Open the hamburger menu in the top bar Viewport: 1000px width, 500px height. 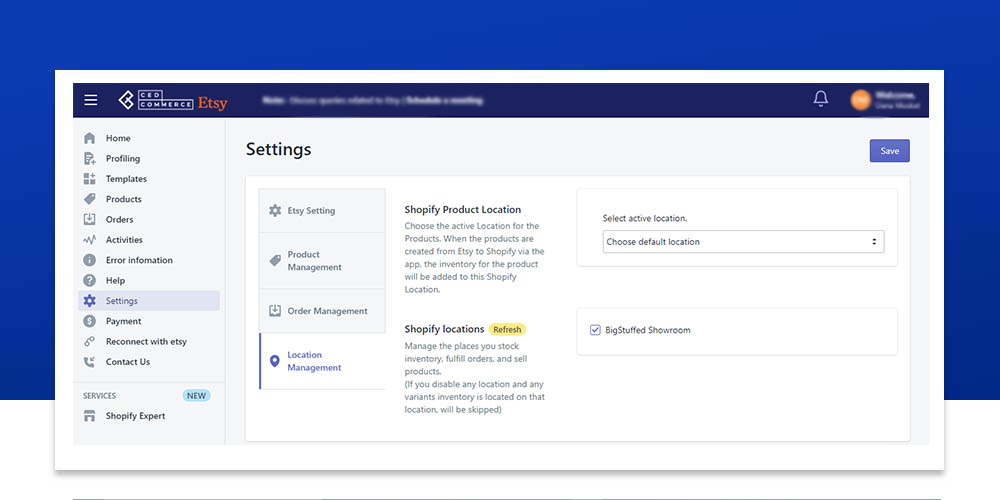[x=91, y=100]
